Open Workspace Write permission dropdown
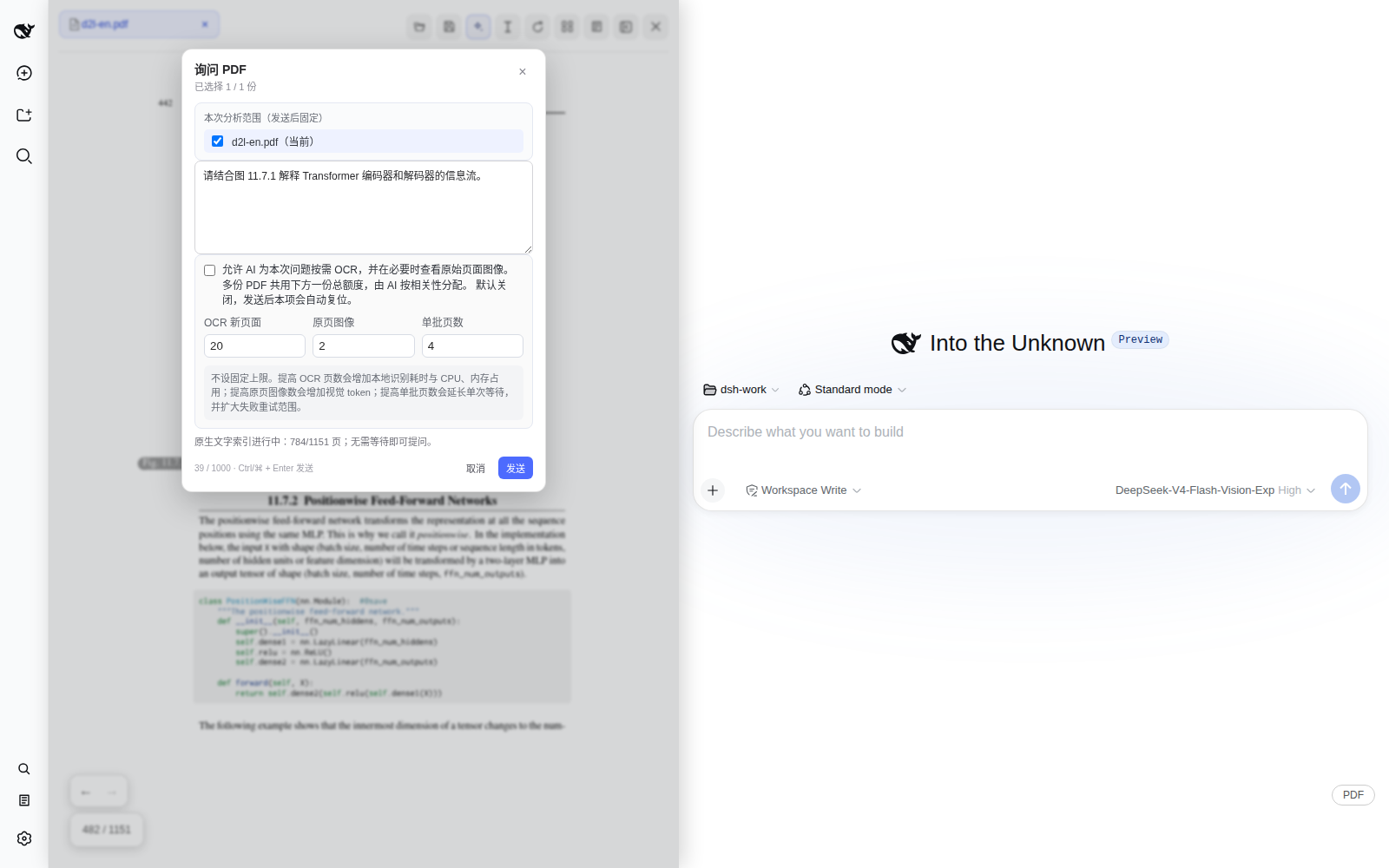This screenshot has width=1389, height=868. (x=803, y=490)
